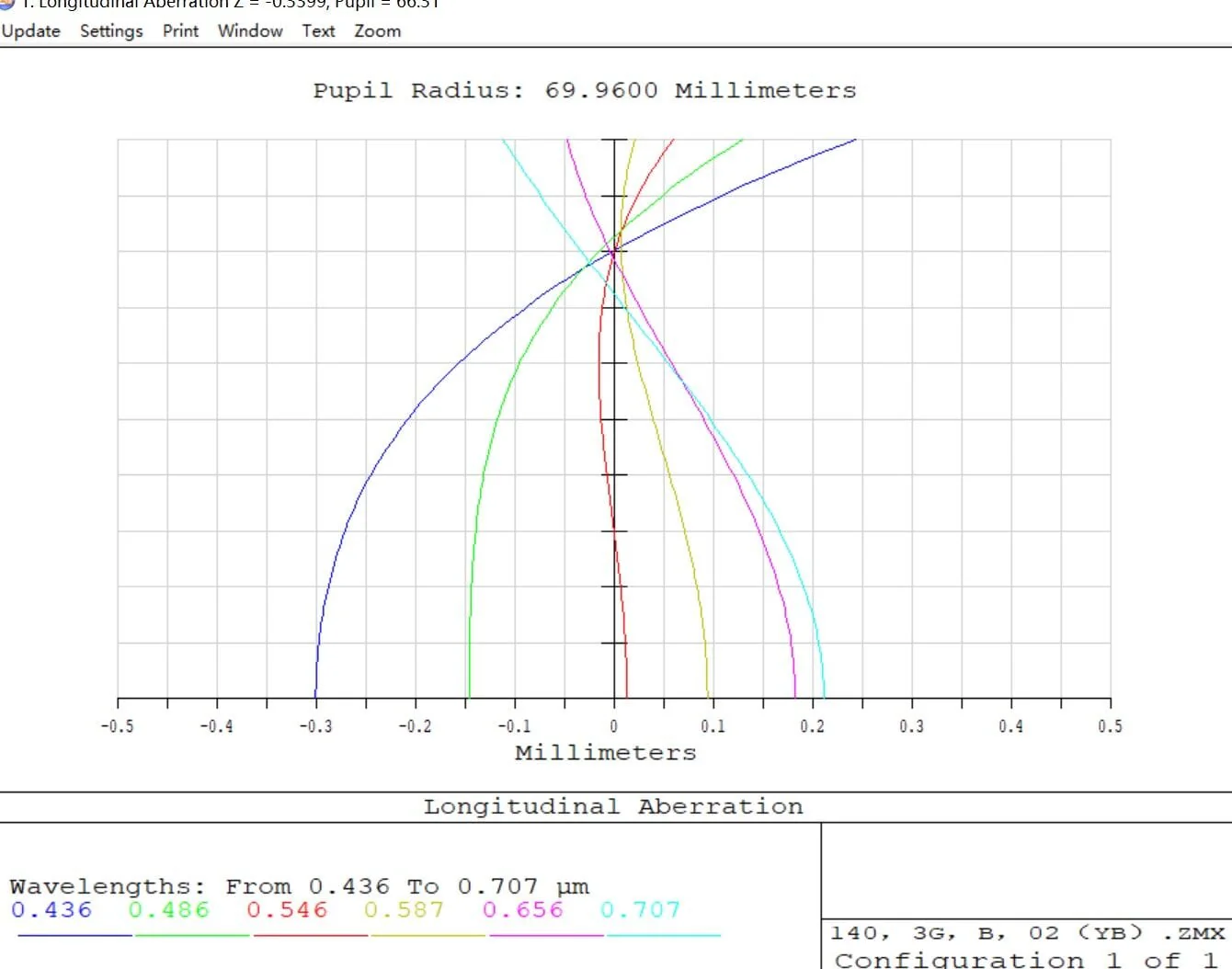
Task: Click the -0.3 axis label
Action: [315, 726]
